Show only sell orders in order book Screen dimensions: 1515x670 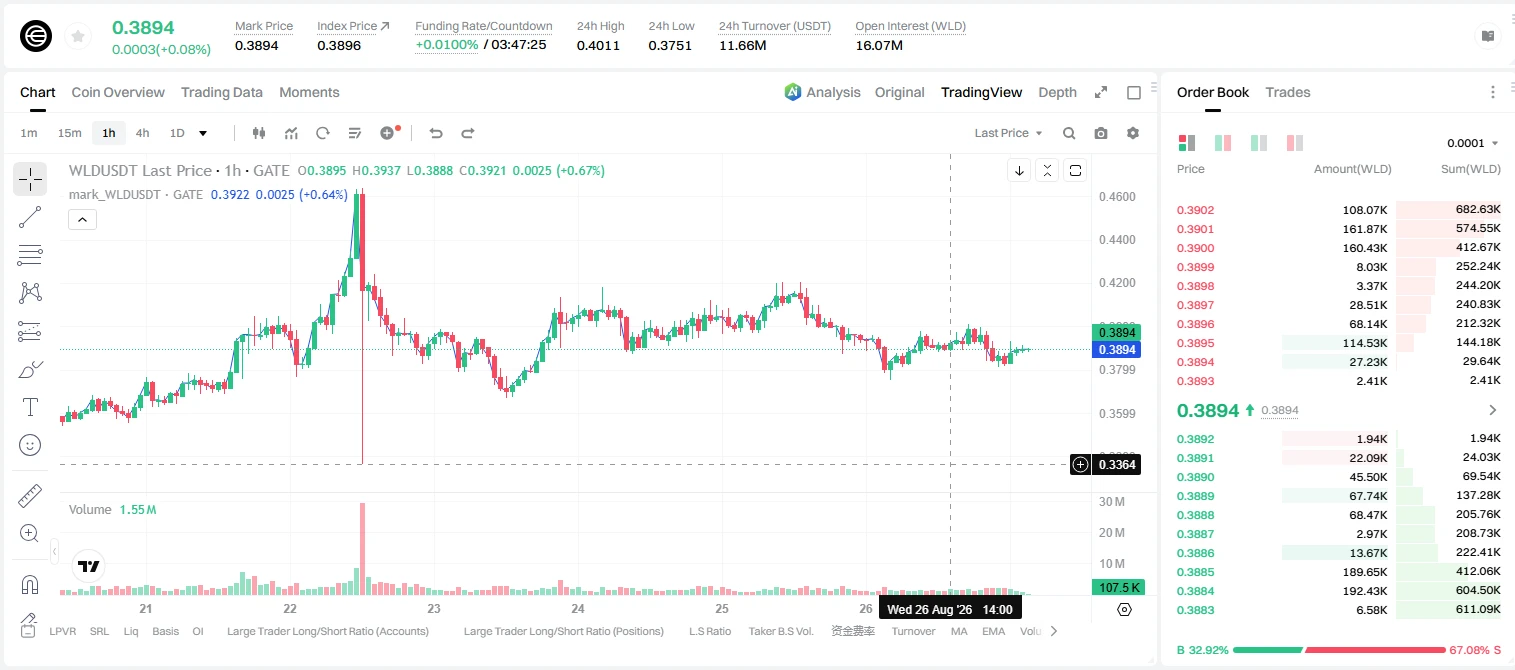pos(1295,143)
